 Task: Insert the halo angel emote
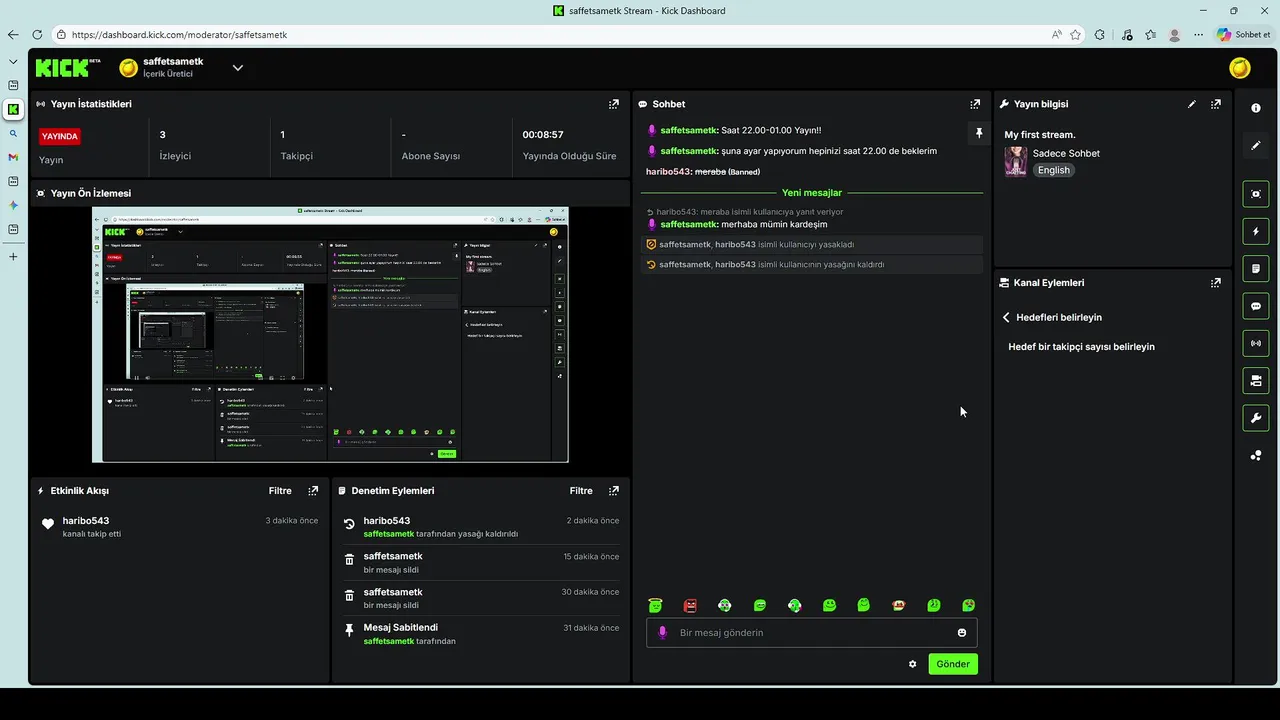coord(655,605)
